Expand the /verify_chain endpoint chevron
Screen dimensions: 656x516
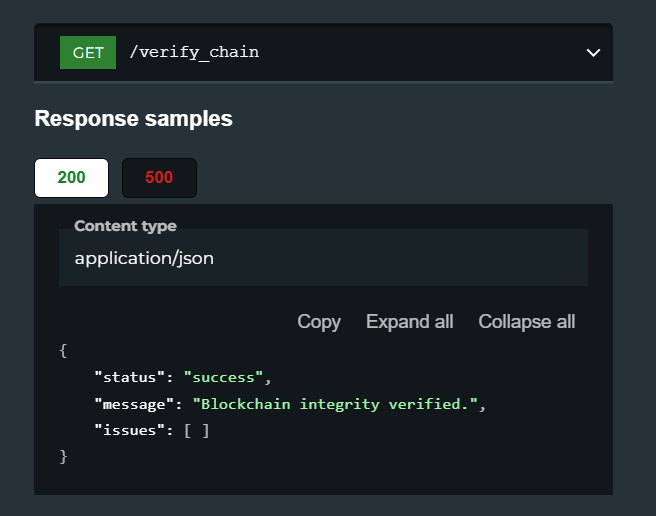(593, 53)
